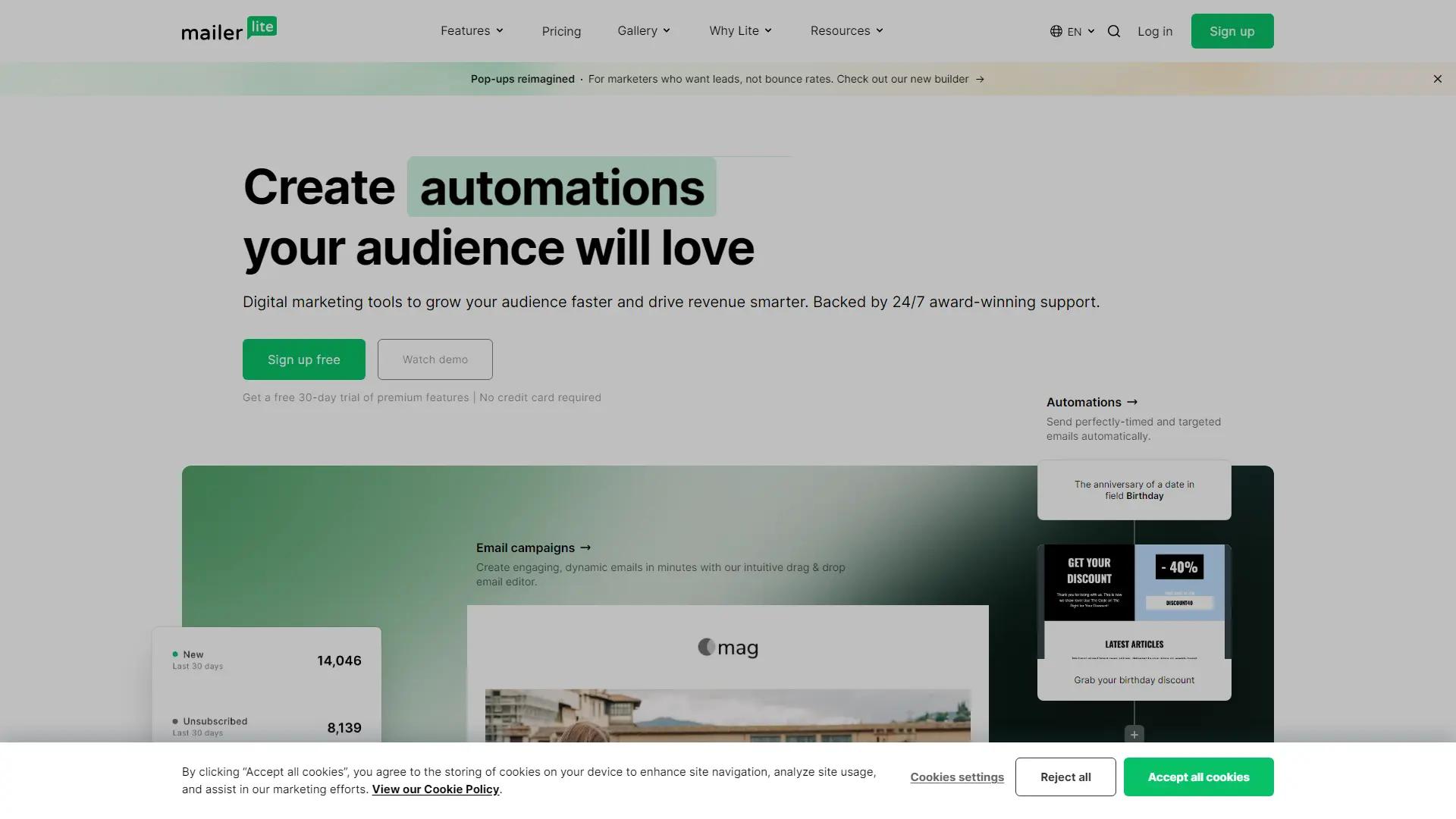This screenshot has height=819, width=1456.
Task: Click the Watch demo button
Action: (435, 359)
